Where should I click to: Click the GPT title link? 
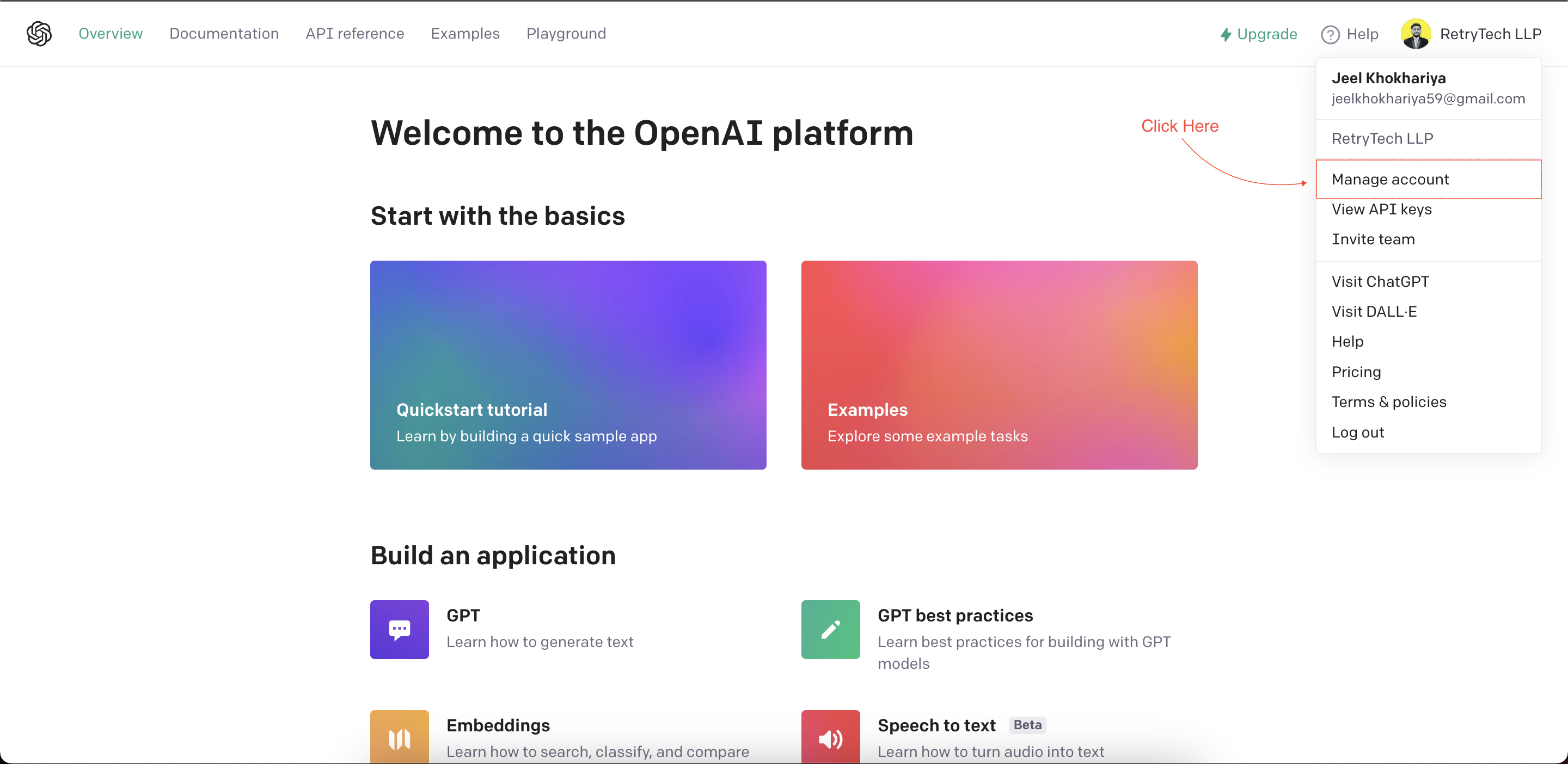coord(463,615)
